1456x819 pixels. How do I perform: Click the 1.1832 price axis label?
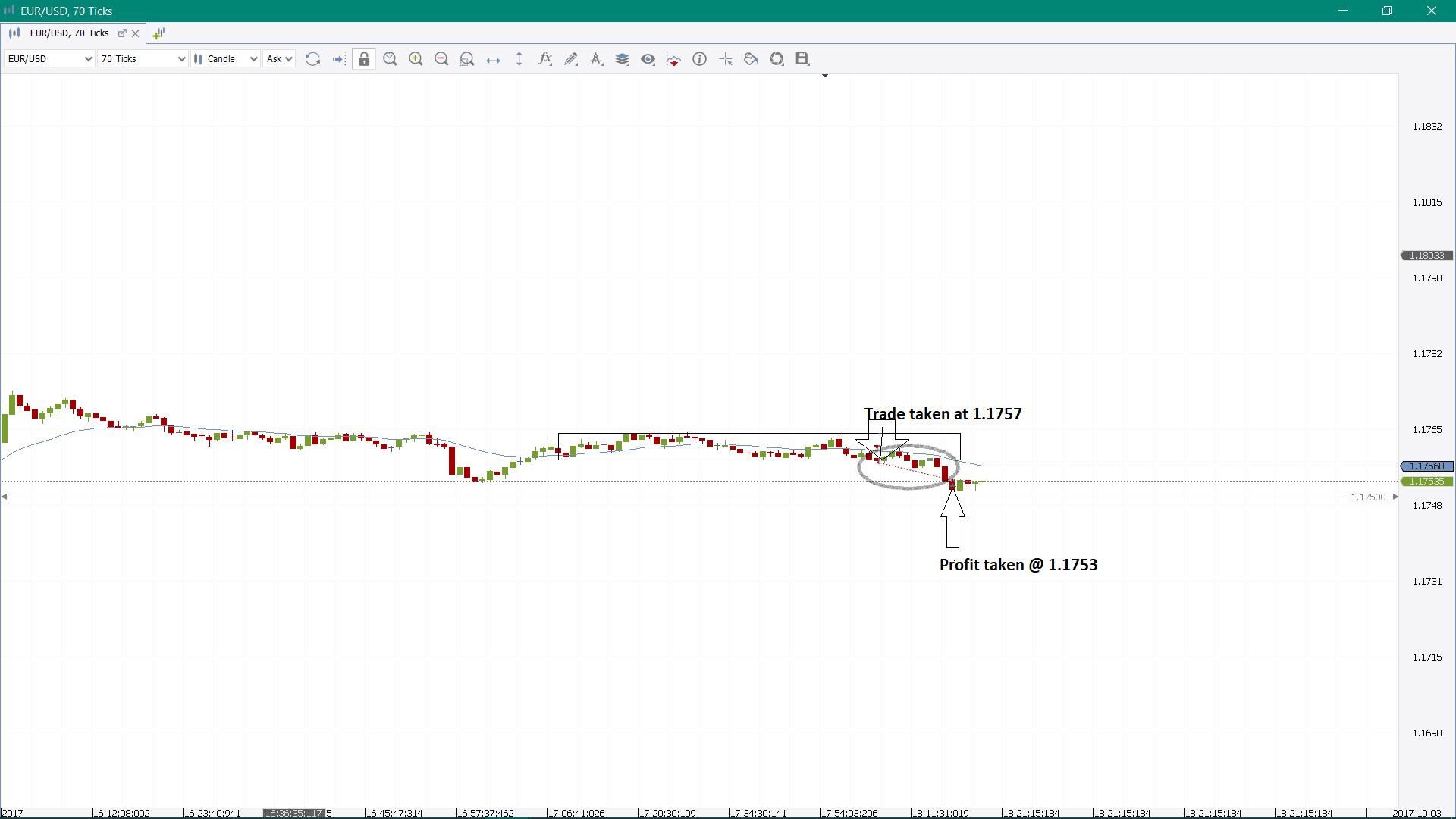1427,127
